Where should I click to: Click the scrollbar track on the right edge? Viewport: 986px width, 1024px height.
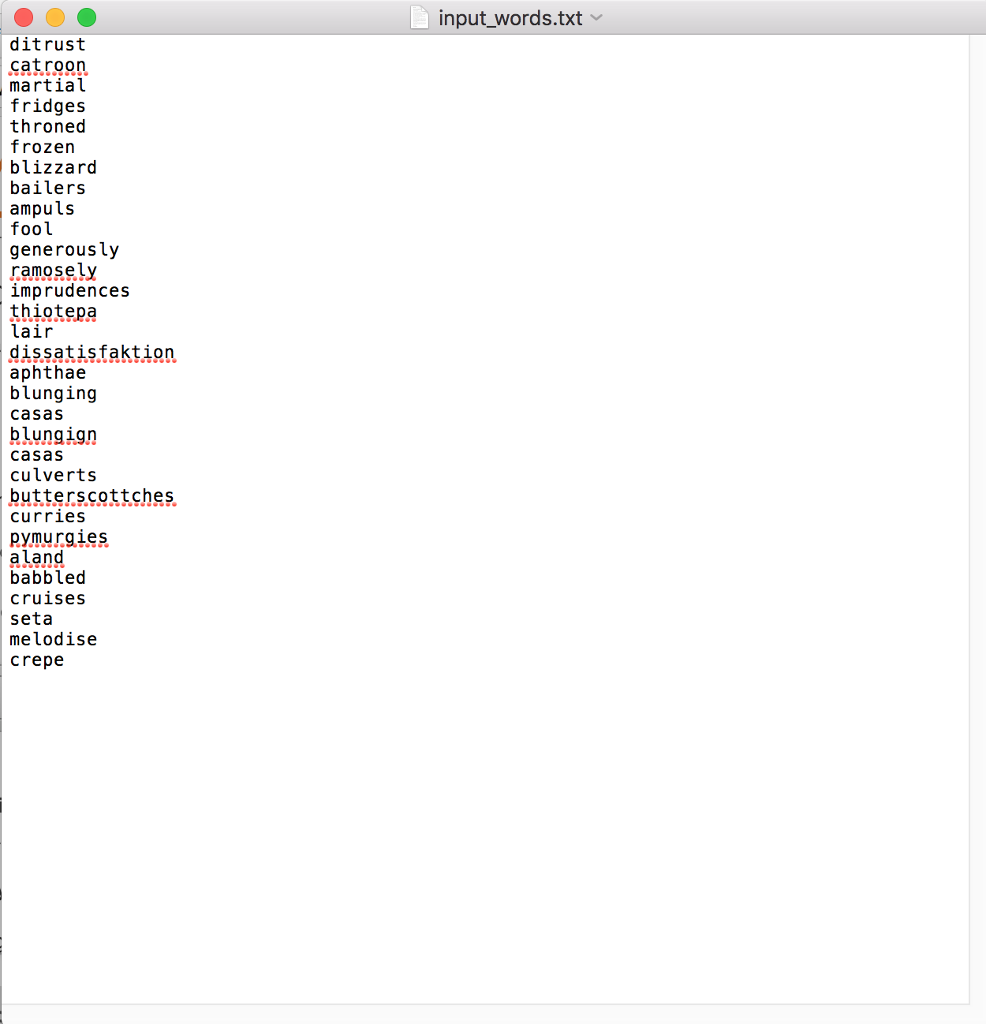978,500
